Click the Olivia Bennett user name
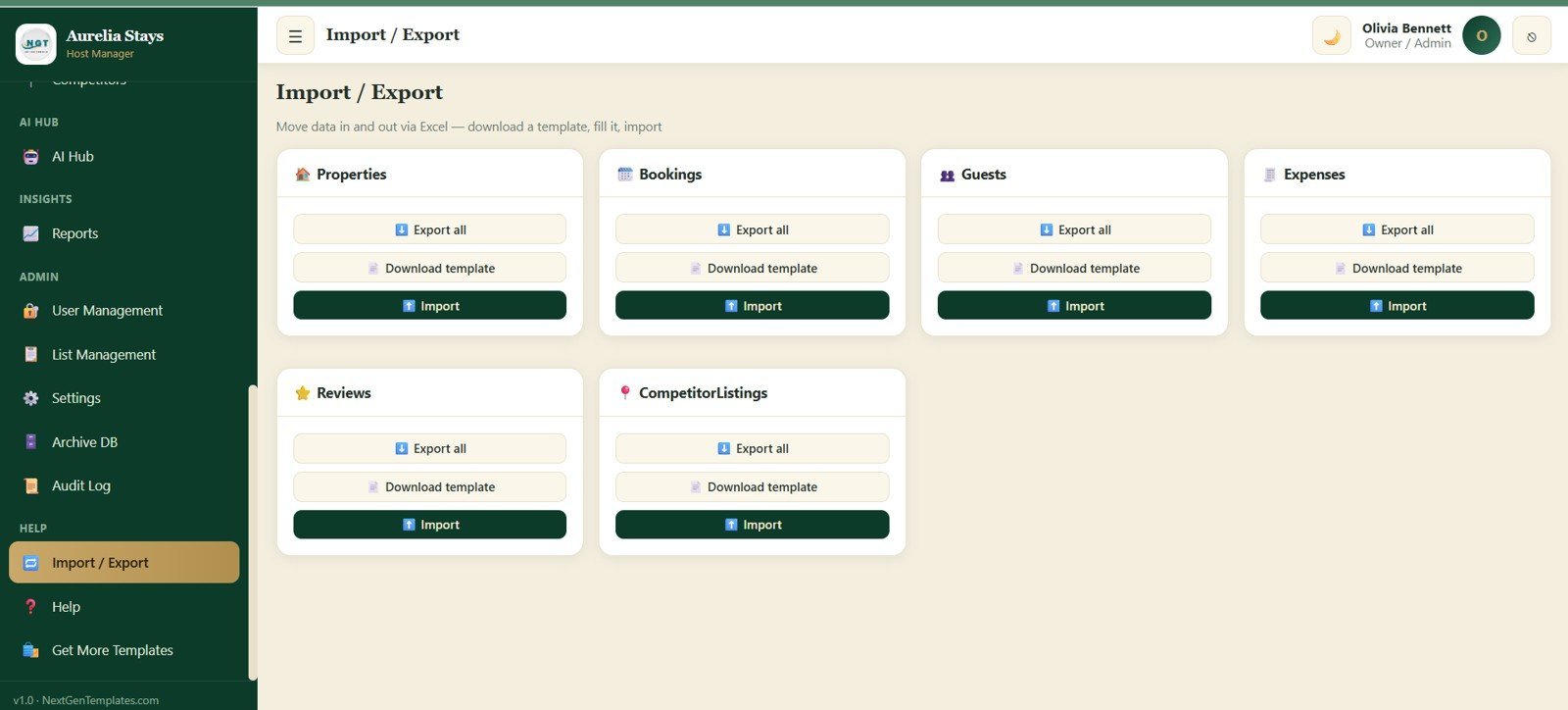 coord(1406,28)
